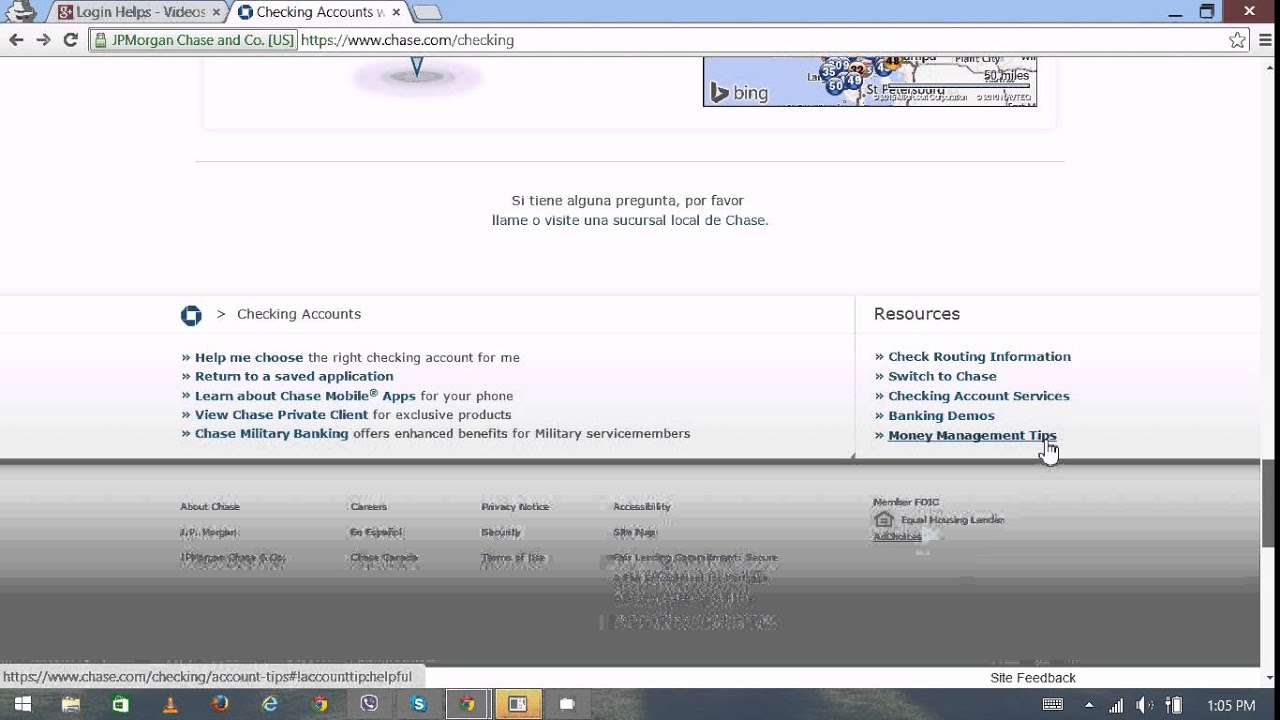The height and width of the screenshot is (720, 1280).
Task: Click the Checking Accounts breadcrumb text
Action: (299, 314)
